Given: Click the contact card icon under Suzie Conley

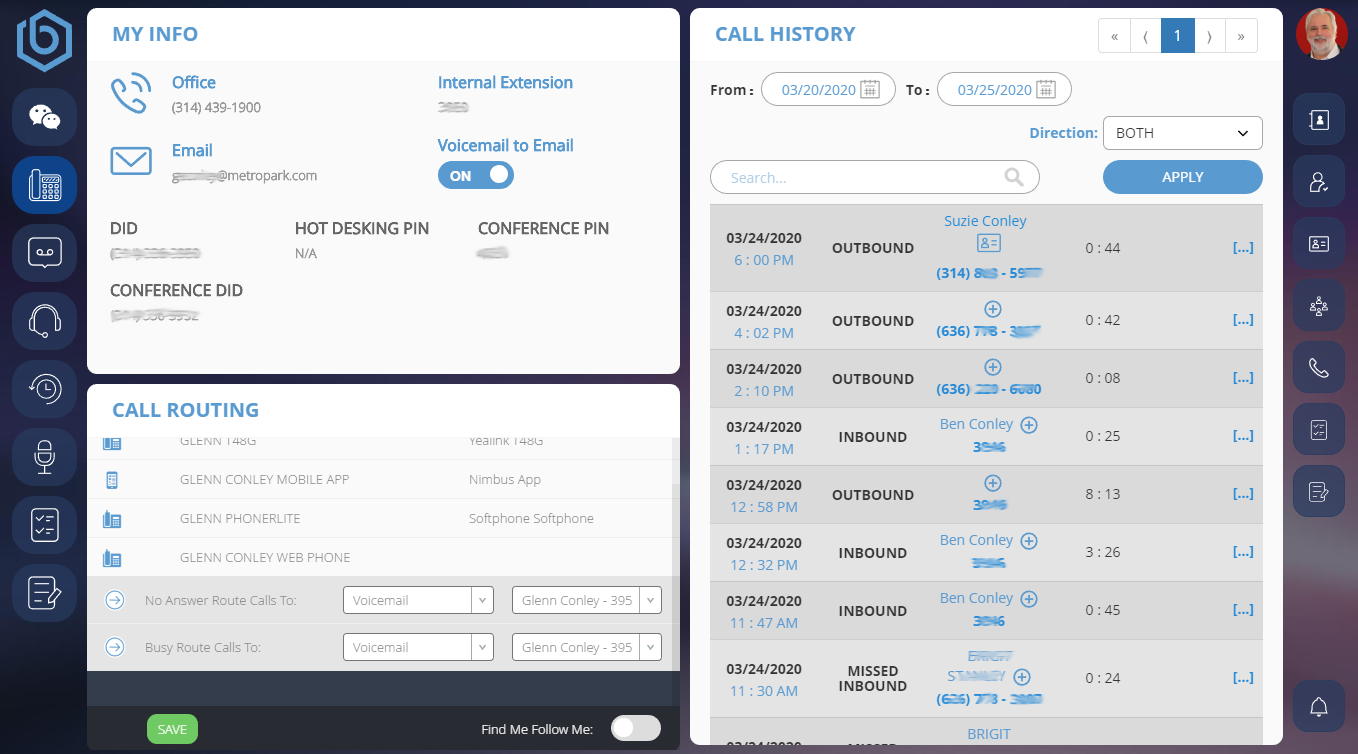Looking at the screenshot, I should [988, 243].
